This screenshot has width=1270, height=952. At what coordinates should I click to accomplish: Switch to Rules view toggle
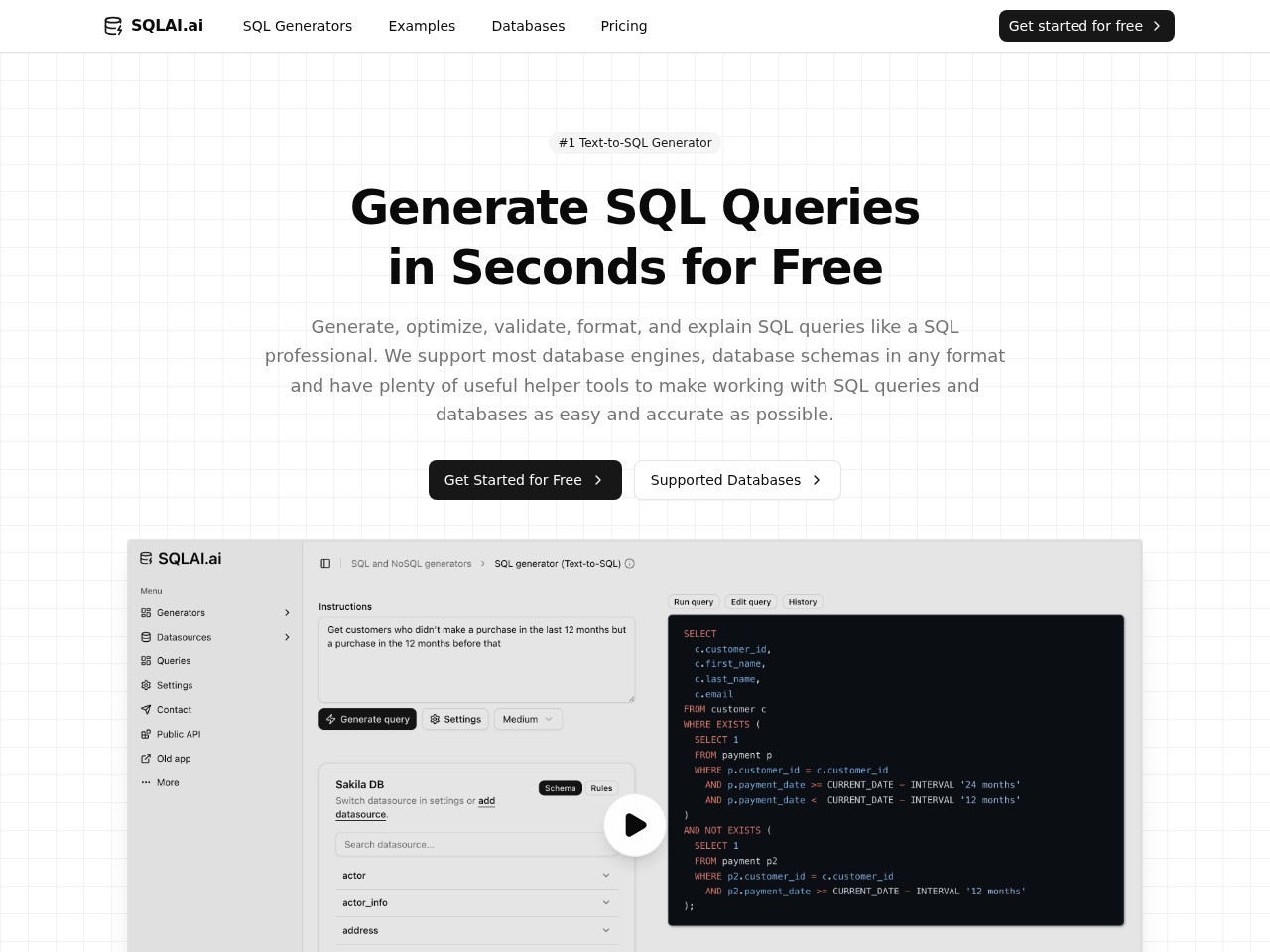click(601, 788)
